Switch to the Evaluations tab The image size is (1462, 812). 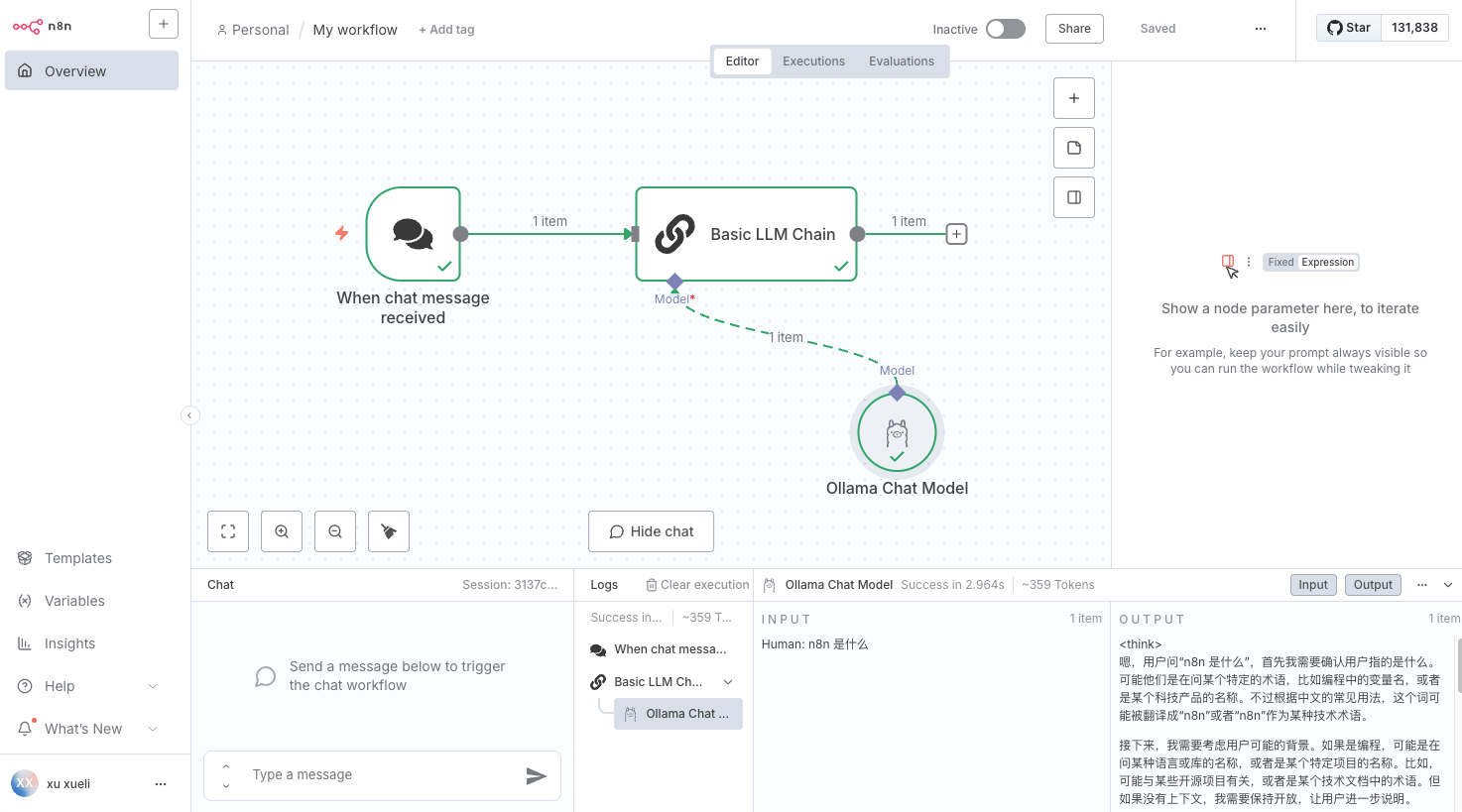pos(902,61)
